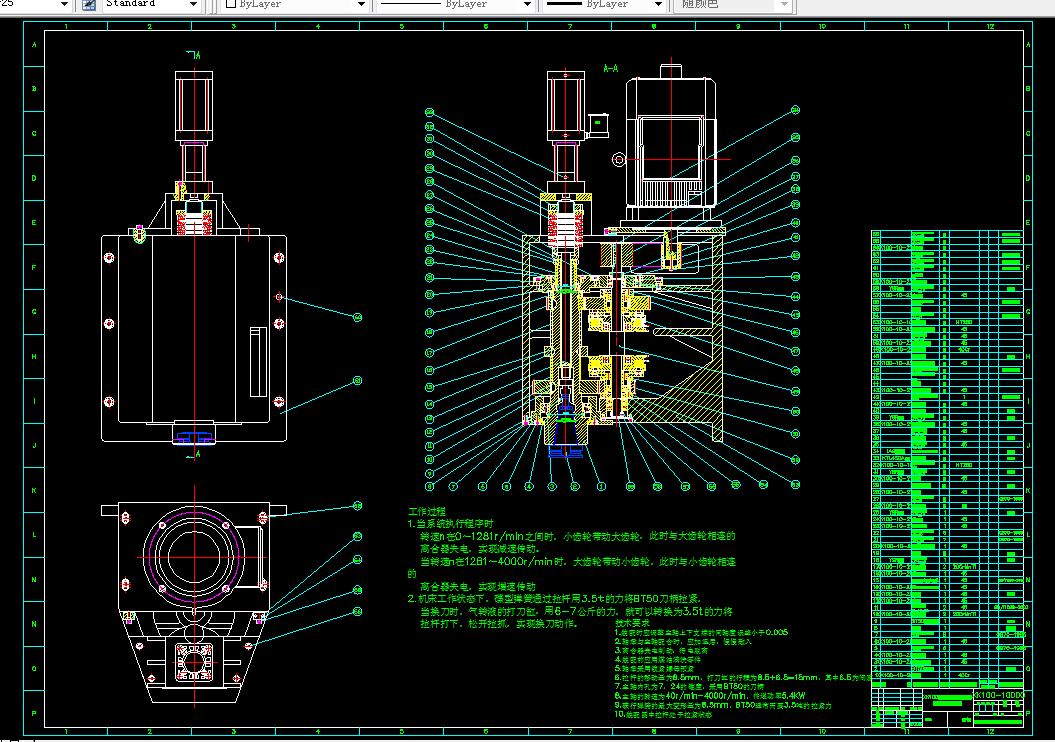
Task: Select the note about 转速 1281~4000r/min
Action: pos(578,561)
